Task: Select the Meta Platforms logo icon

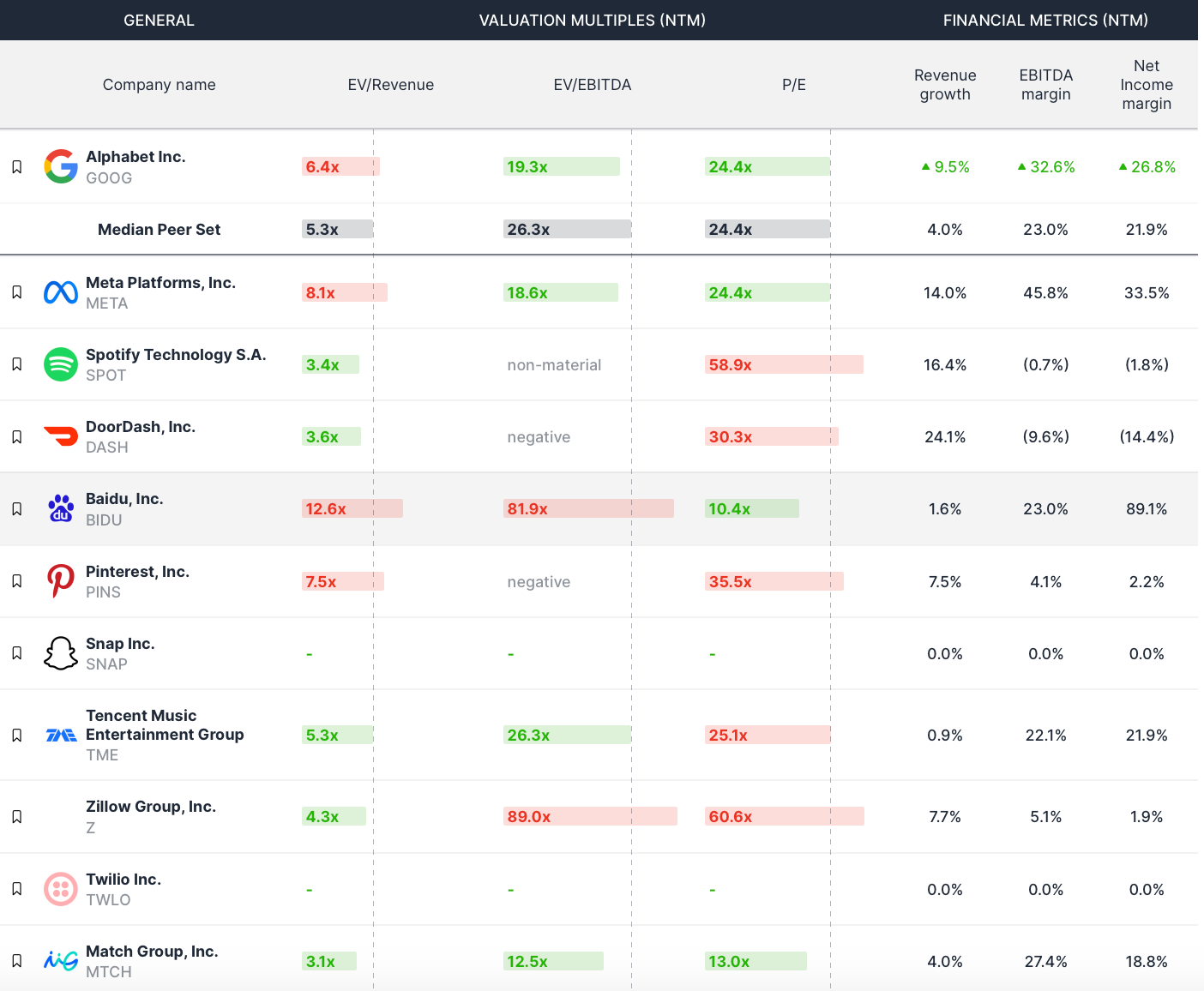Action: click(x=60, y=291)
